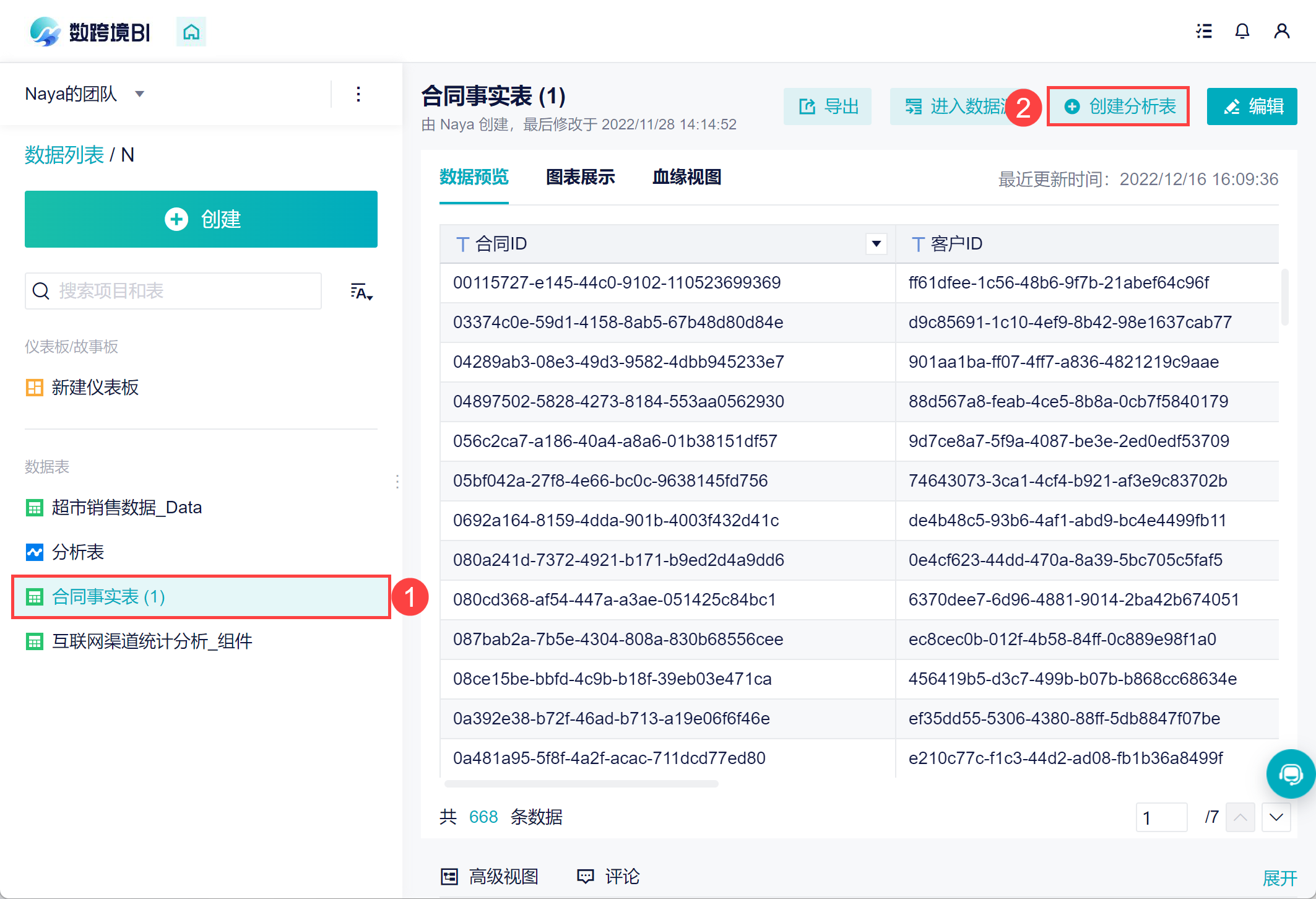1316x899 pixels.
Task: Open the task list icon
Action: click(x=1204, y=31)
